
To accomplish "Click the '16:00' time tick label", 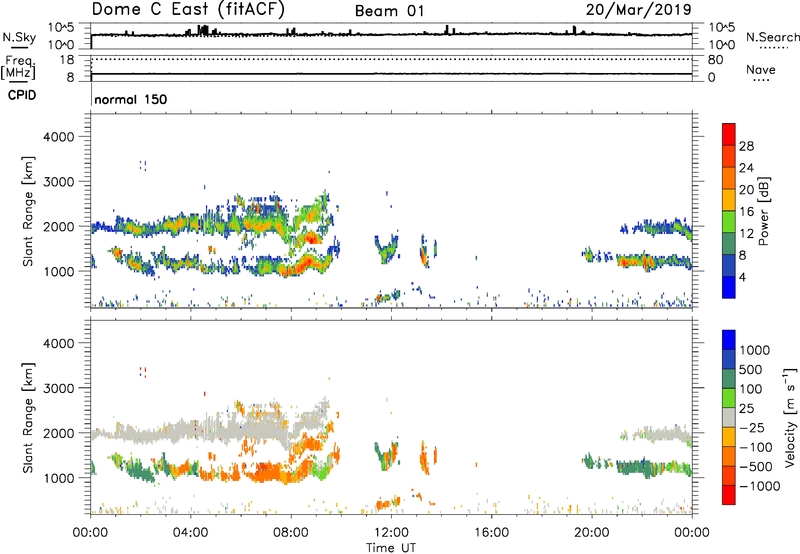I will tap(491, 533).
